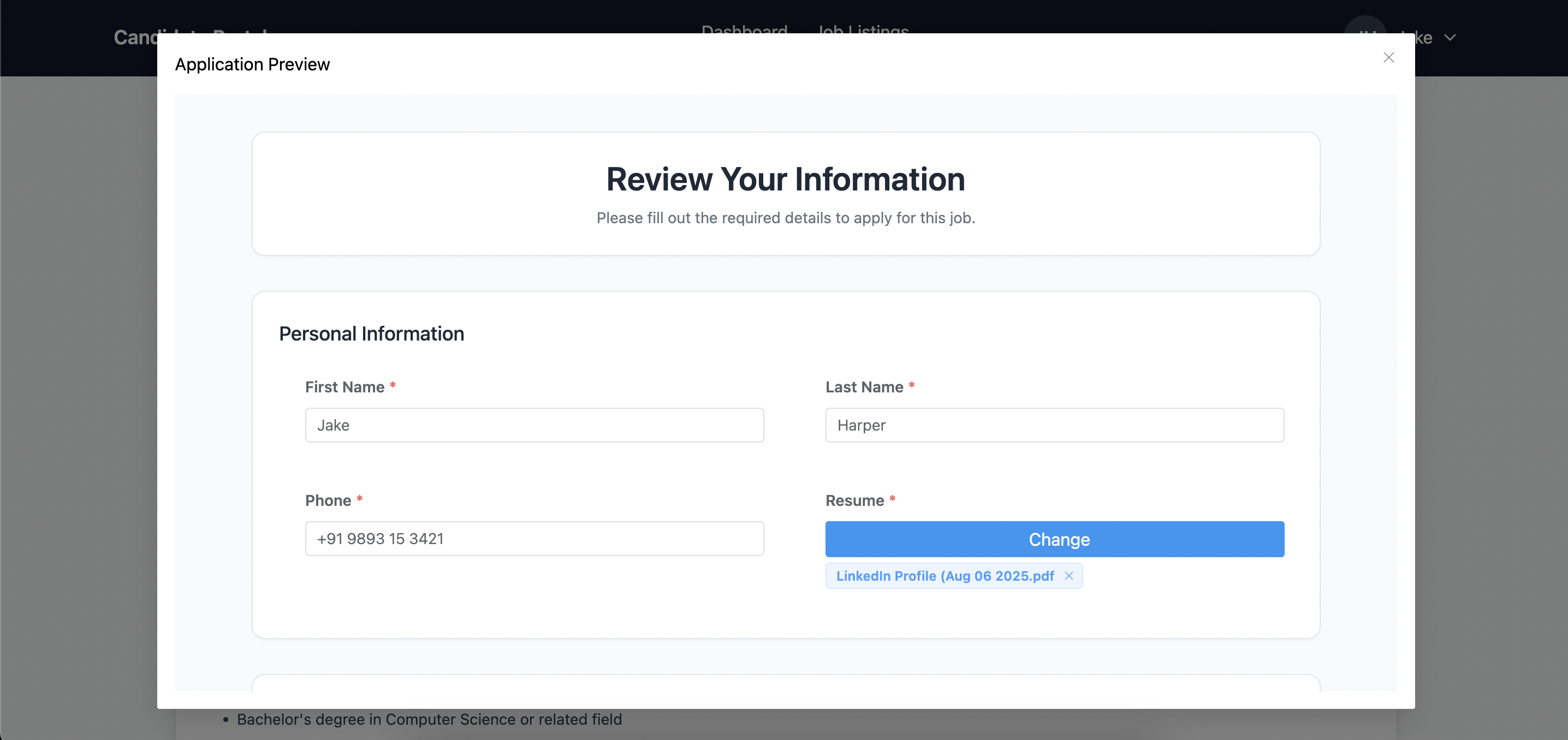Click the Phone field label

pos(328,500)
